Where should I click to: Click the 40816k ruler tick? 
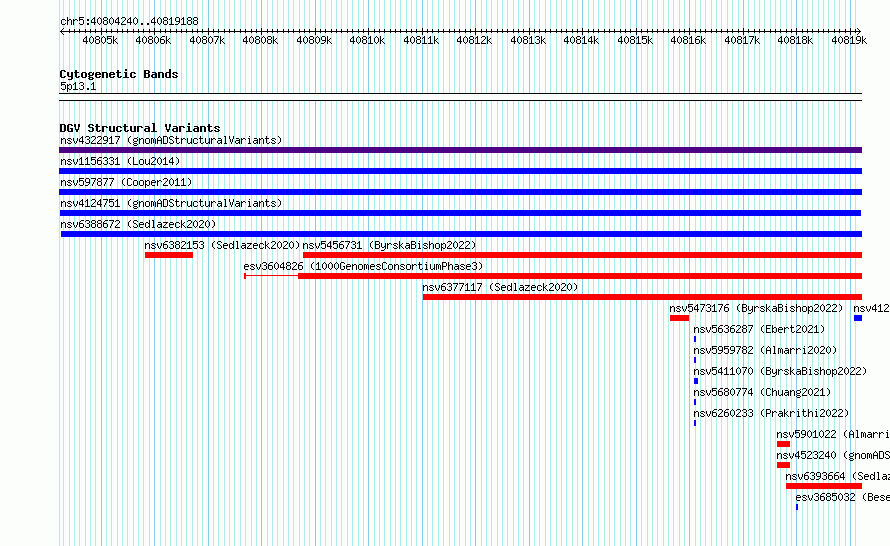[x=688, y=40]
